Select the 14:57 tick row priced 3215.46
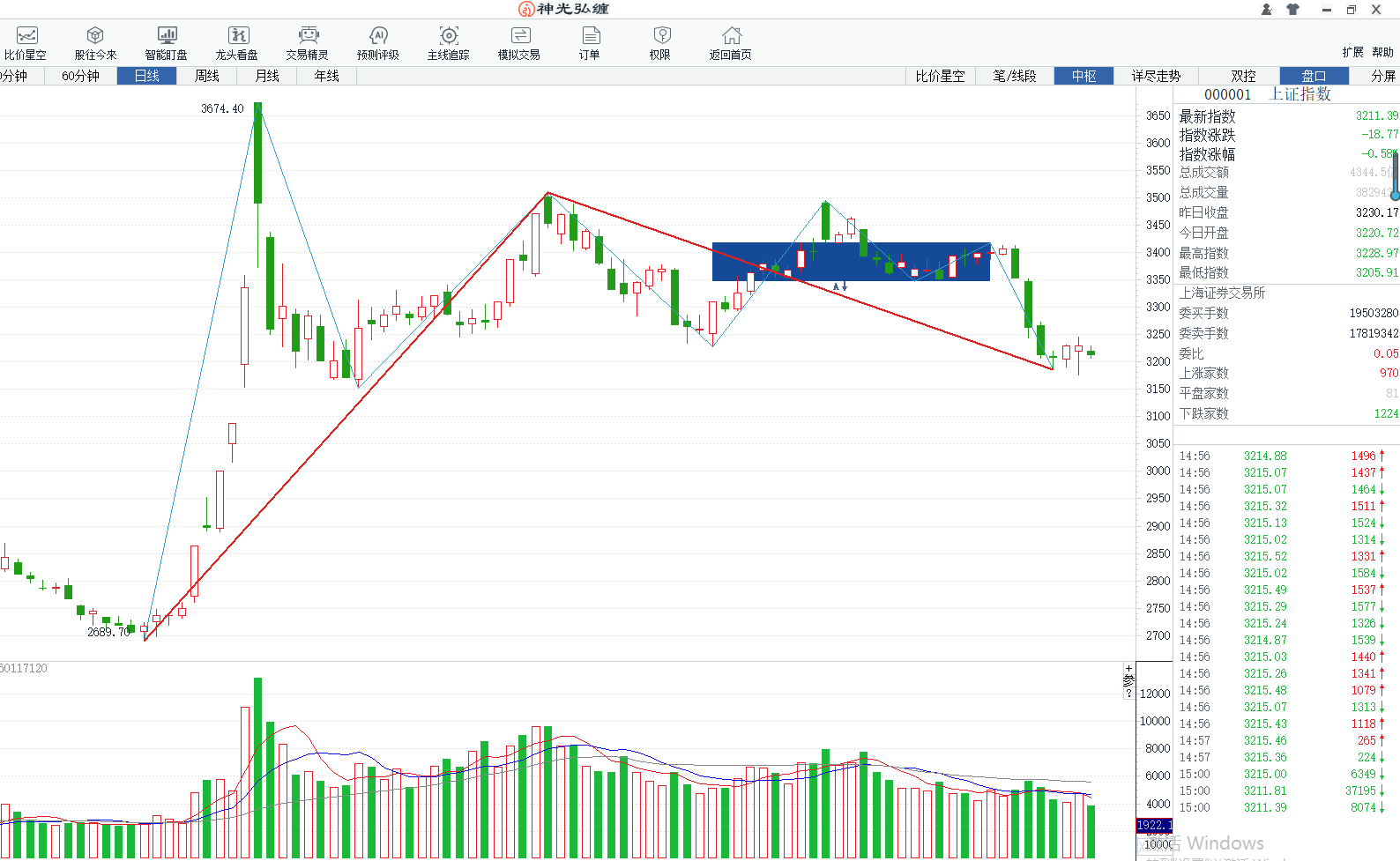This screenshot has width=1400, height=861. point(1287,740)
